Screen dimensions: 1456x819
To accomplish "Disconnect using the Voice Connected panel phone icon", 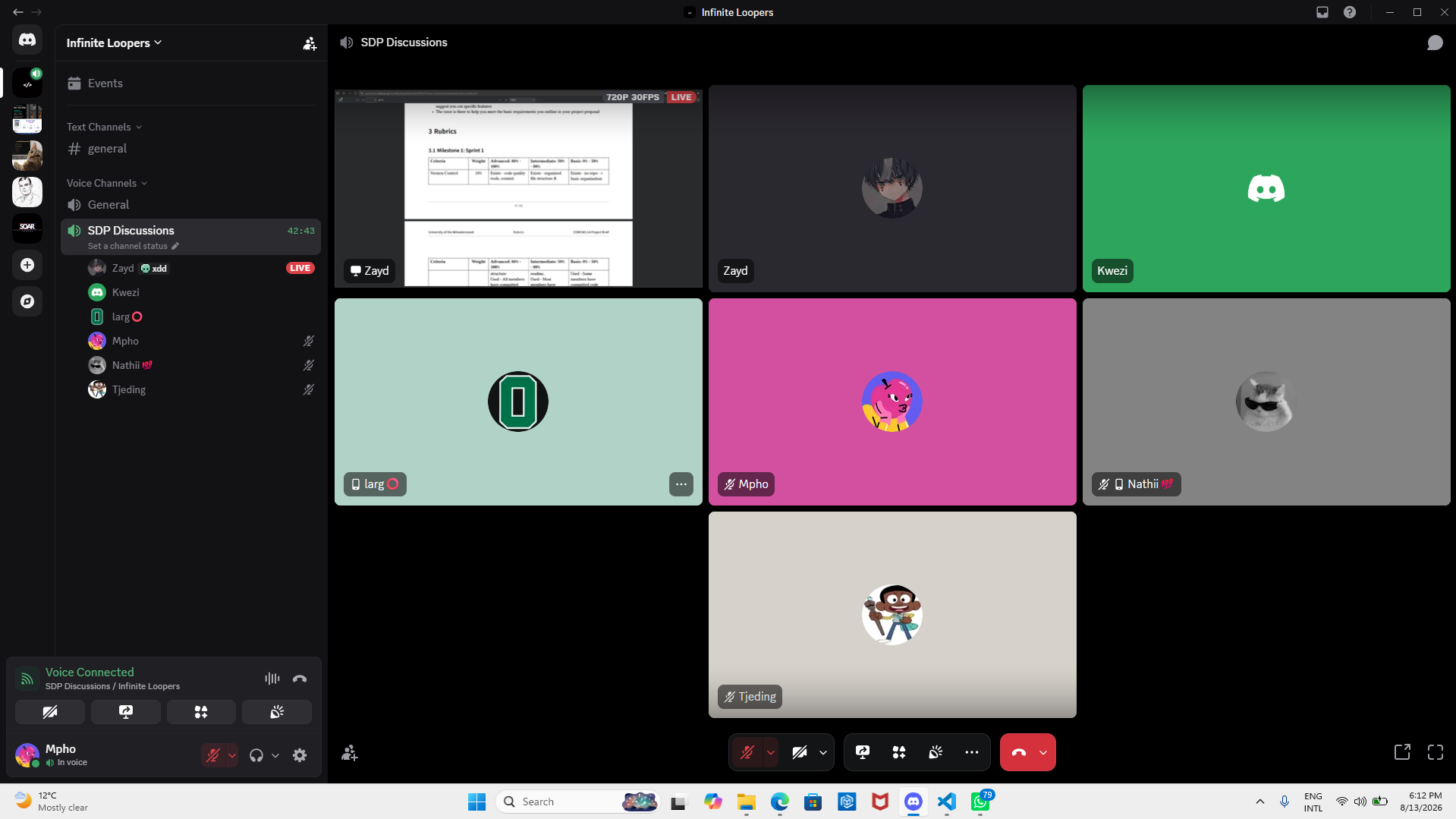I will coord(300,679).
